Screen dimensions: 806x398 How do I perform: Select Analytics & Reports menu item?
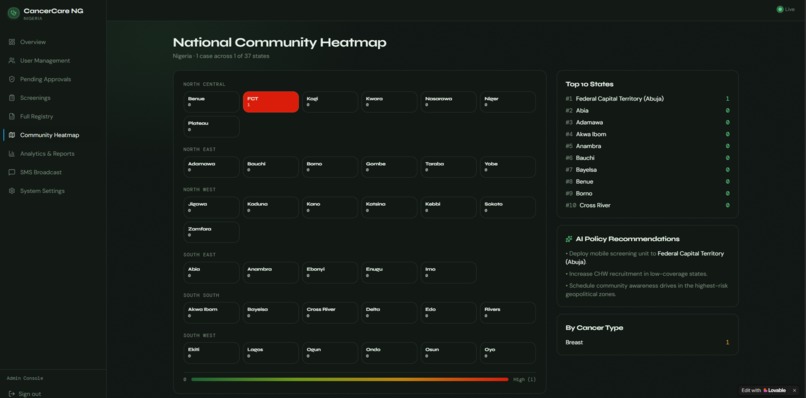[53, 154]
